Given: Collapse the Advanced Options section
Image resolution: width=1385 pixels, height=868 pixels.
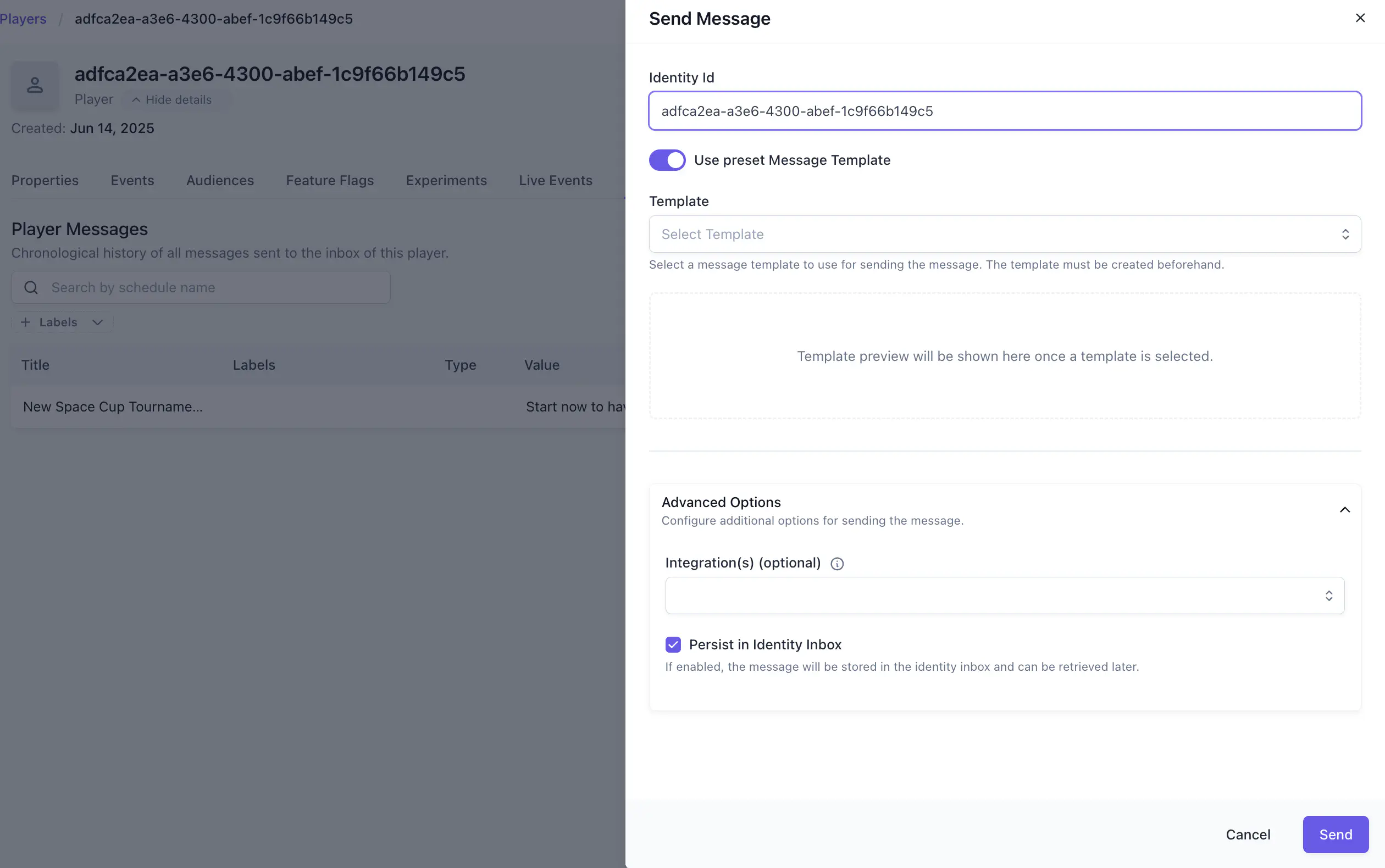Looking at the screenshot, I should tap(1344, 509).
